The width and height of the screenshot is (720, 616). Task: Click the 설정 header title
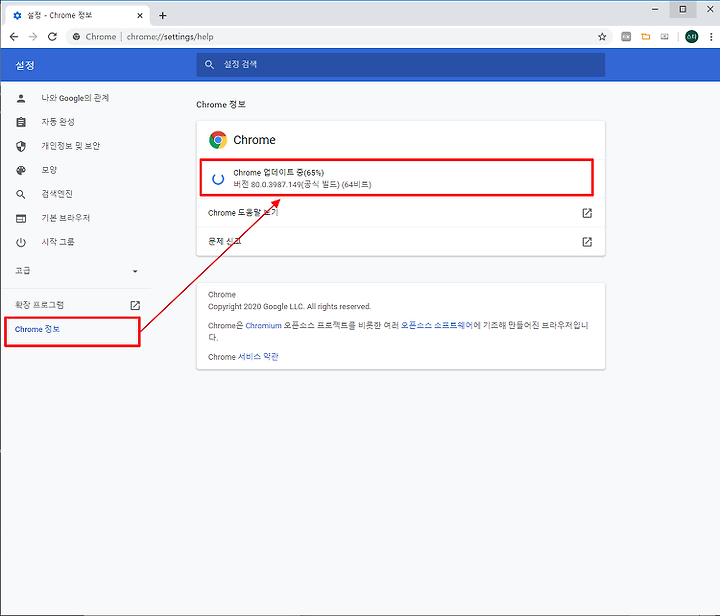(25, 65)
